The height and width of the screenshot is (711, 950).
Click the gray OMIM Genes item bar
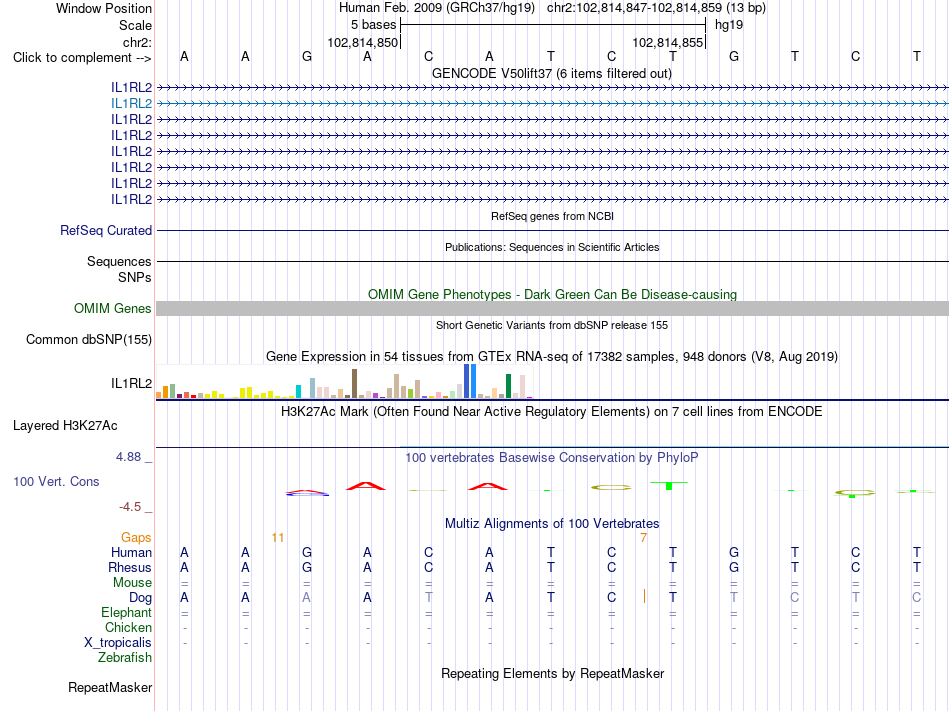click(552, 308)
